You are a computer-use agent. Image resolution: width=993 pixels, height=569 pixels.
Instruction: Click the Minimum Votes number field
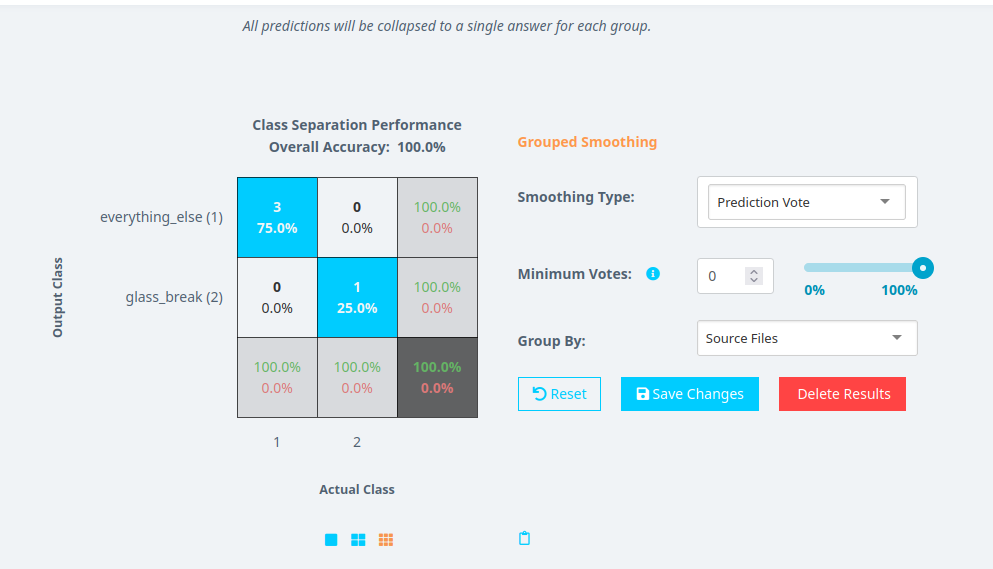coord(724,275)
